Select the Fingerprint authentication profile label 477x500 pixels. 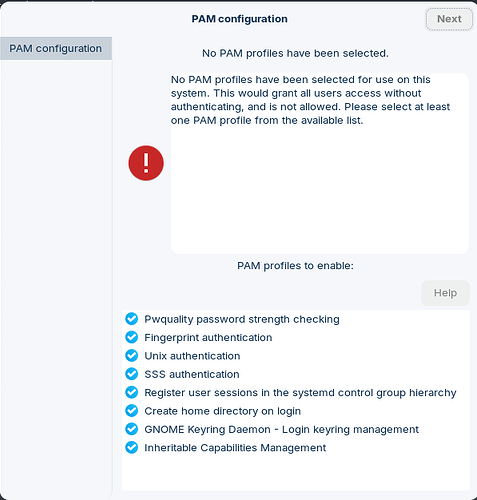coord(208,338)
